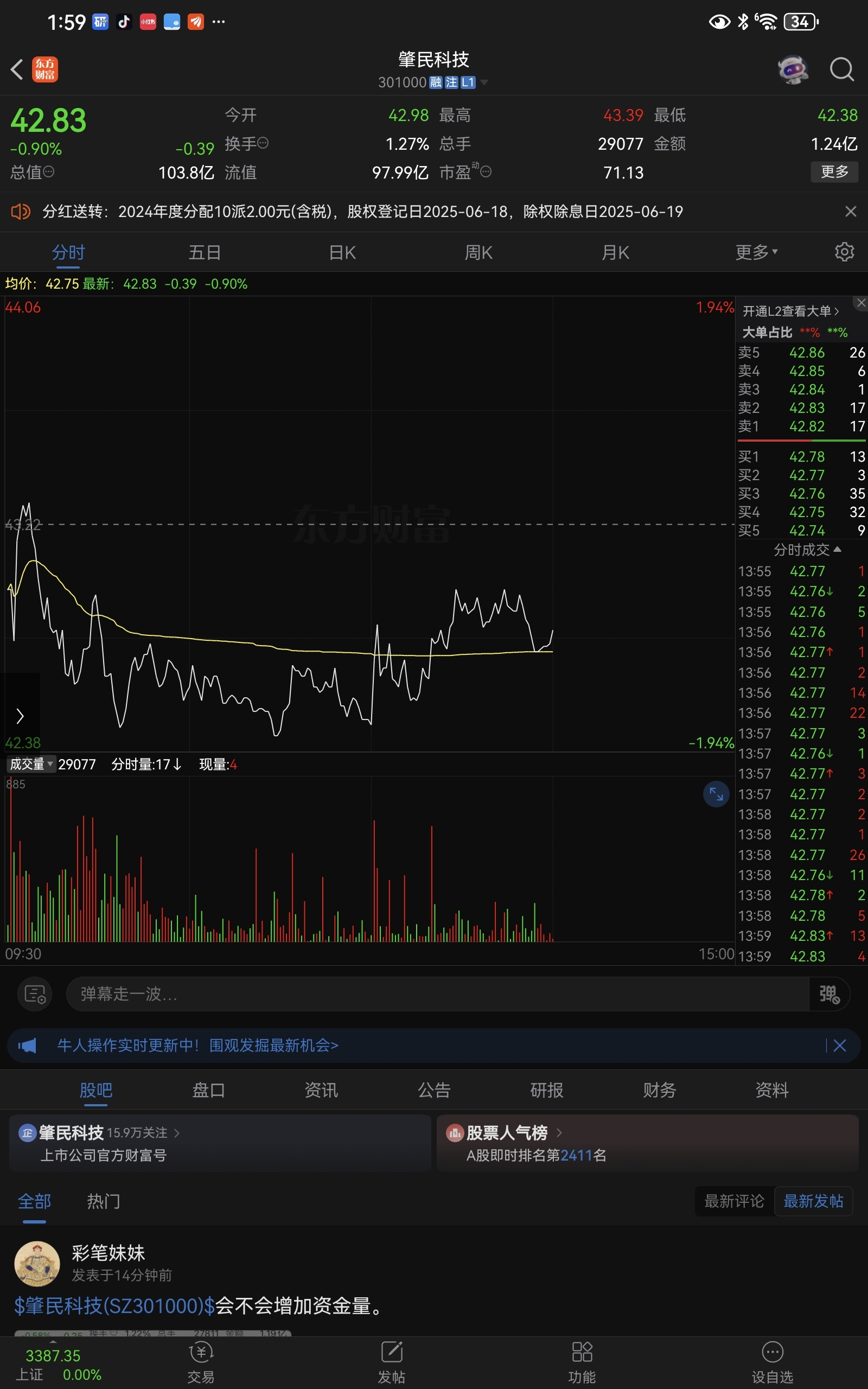Image resolution: width=868 pixels, height=1389 pixels.
Task: Select 买5 price 42.74 row
Action: [801, 530]
